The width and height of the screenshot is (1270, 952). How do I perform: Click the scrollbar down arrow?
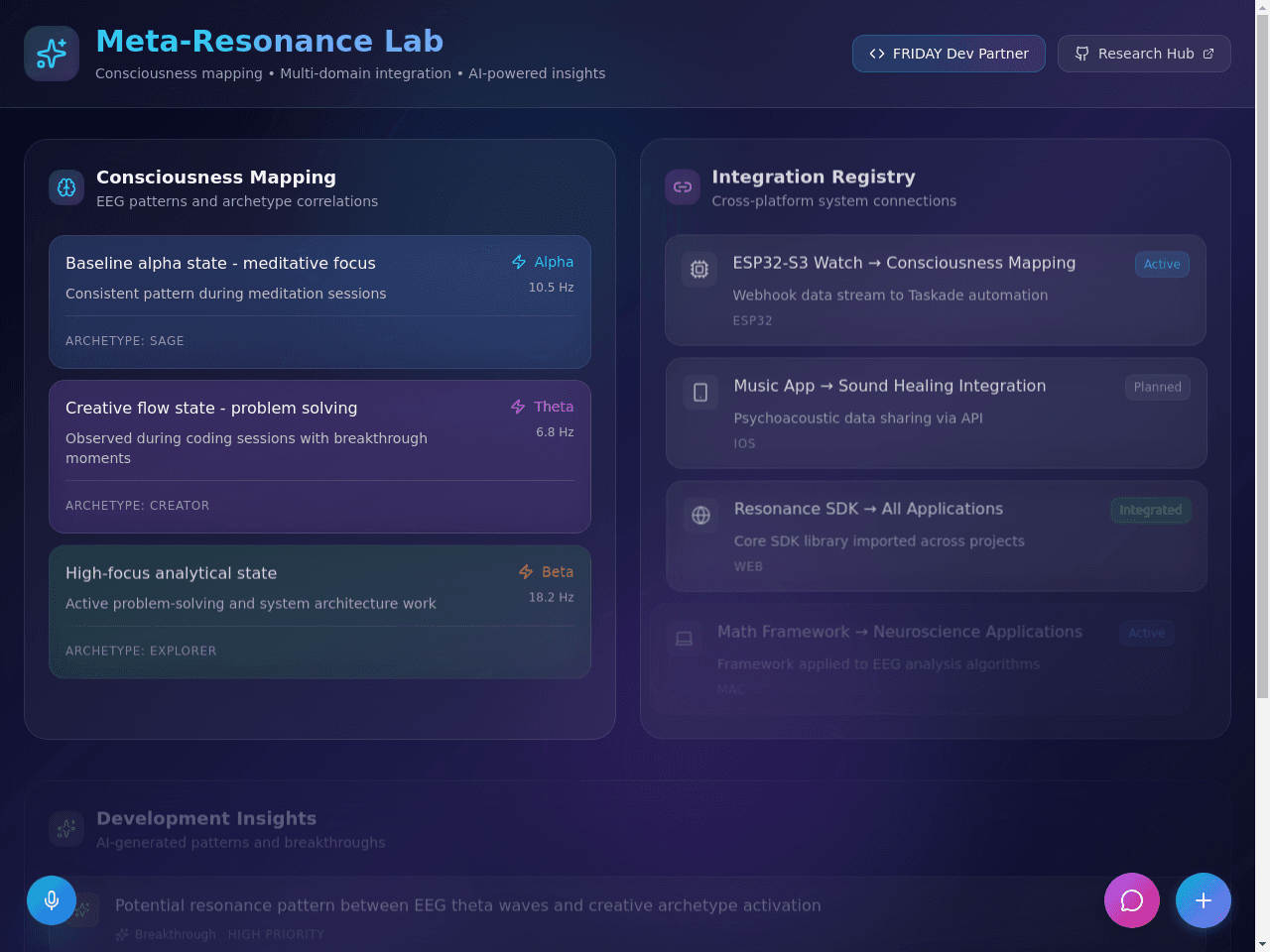tap(1262, 943)
